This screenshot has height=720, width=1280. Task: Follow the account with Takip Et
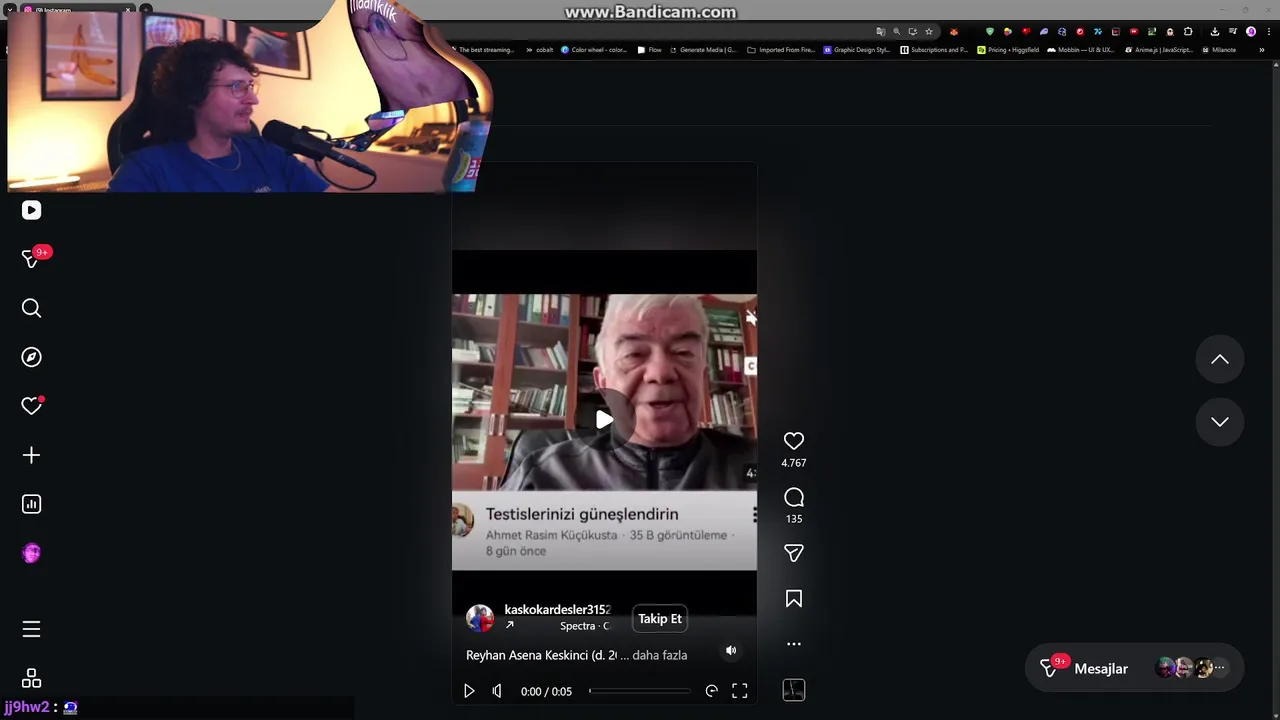tap(660, 619)
